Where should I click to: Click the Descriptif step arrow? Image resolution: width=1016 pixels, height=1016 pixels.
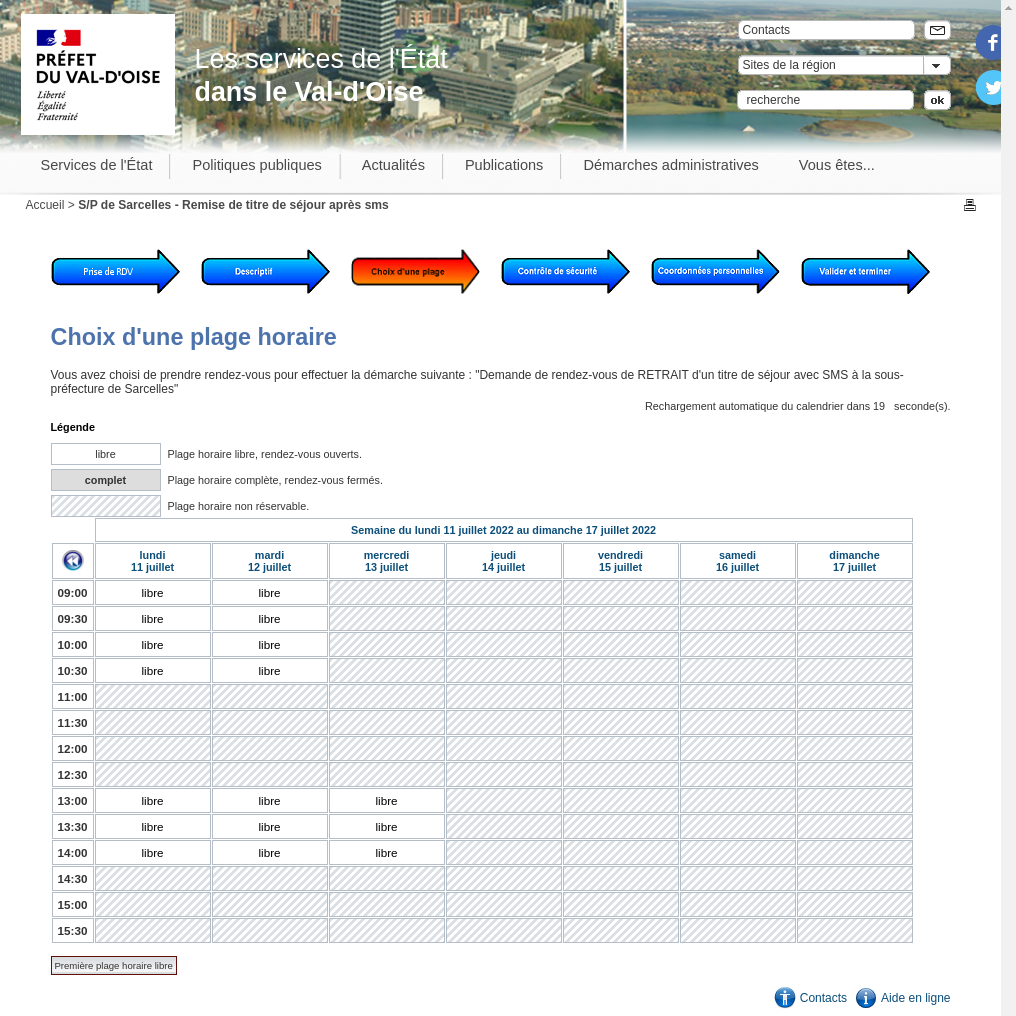click(266, 271)
